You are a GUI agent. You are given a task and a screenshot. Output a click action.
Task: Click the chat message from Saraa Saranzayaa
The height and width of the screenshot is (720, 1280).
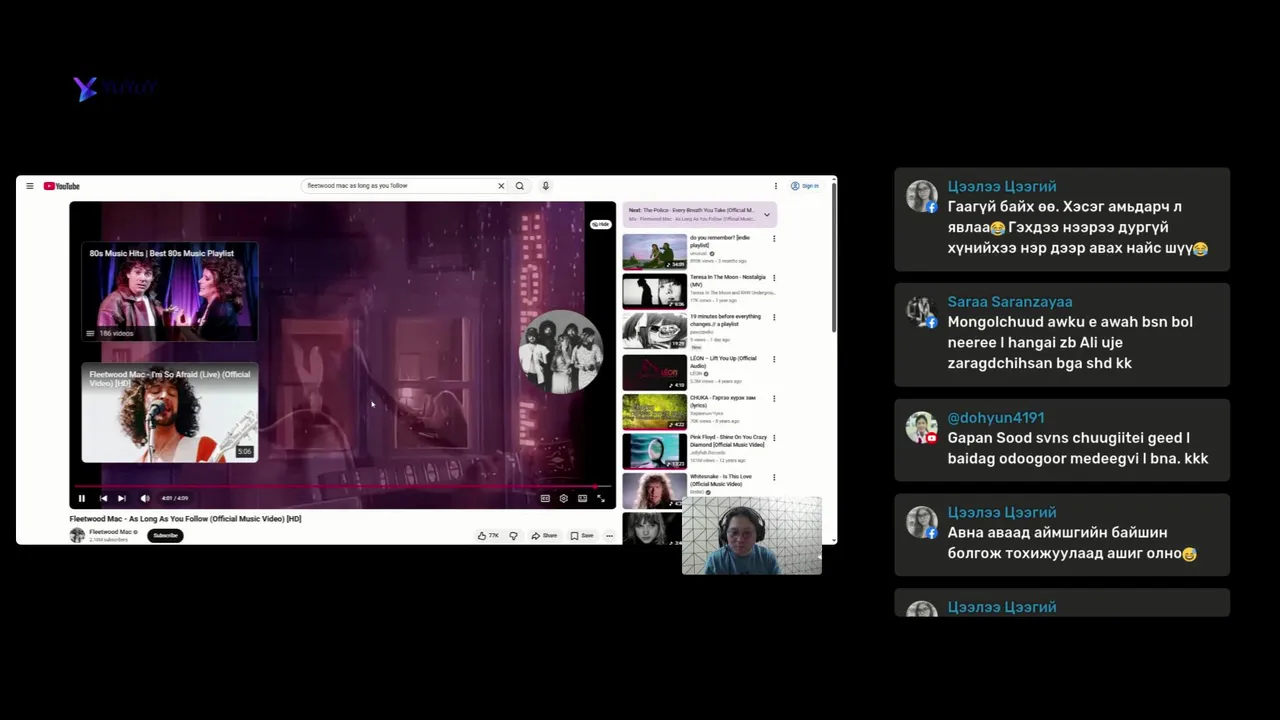(x=1062, y=334)
